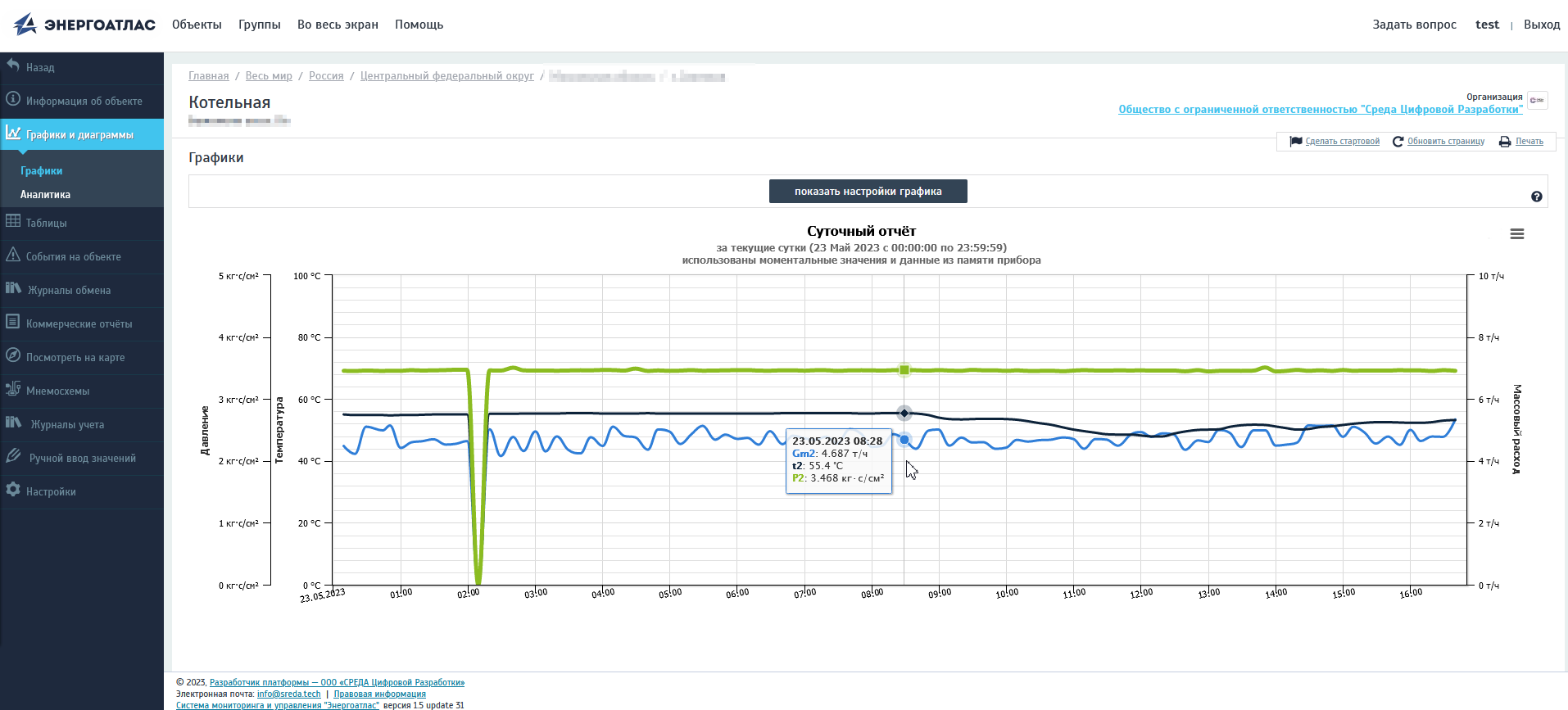Open Мнемосхемы from the sidebar
Image resolution: width=1568 pixels, height=710 pixels.
(x=57, y=391)
